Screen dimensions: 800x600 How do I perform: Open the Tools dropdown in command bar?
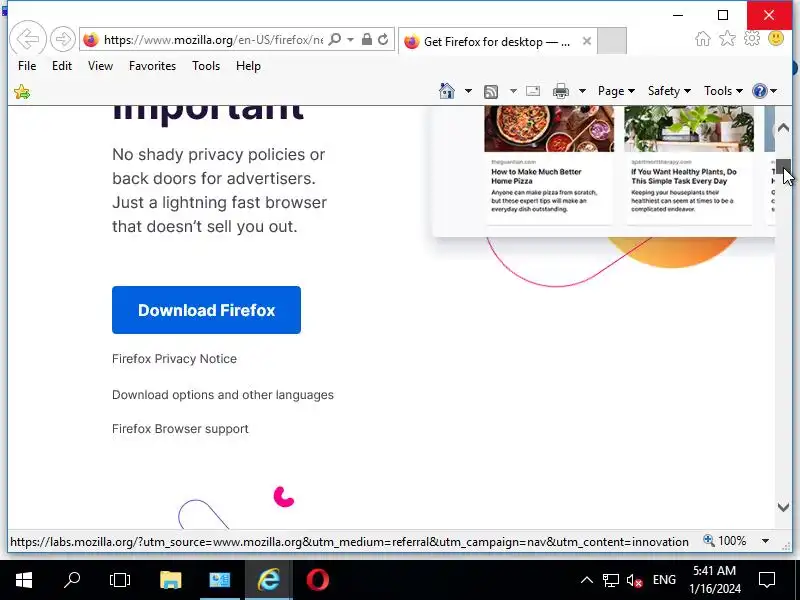click(x=723, y=91)
